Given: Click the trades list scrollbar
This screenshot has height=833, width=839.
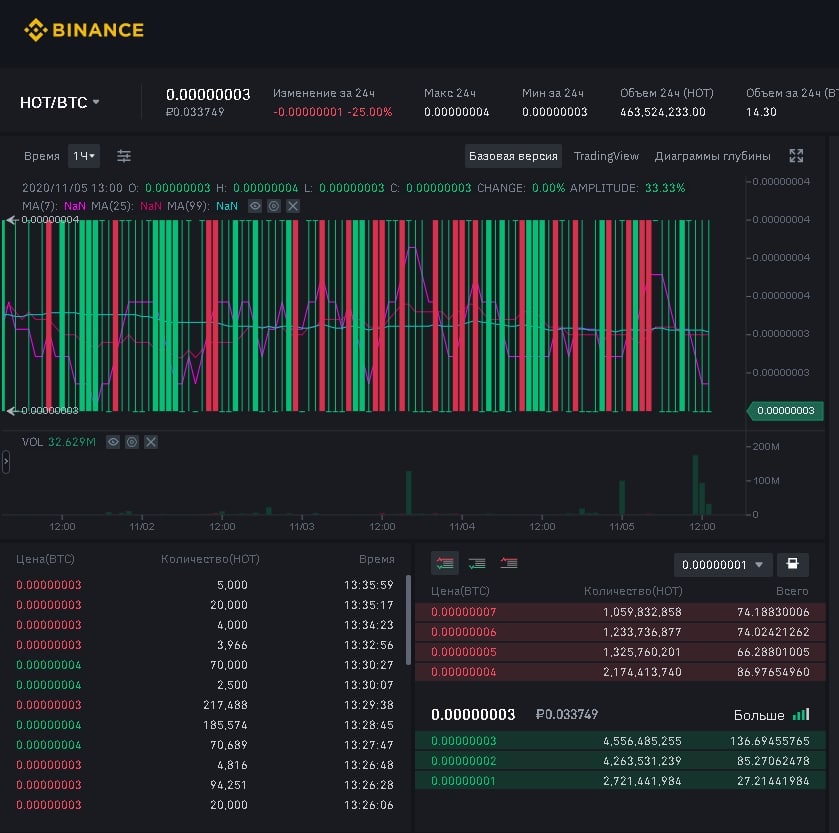Looking at the screenshot, I should (x=408, y=620).
